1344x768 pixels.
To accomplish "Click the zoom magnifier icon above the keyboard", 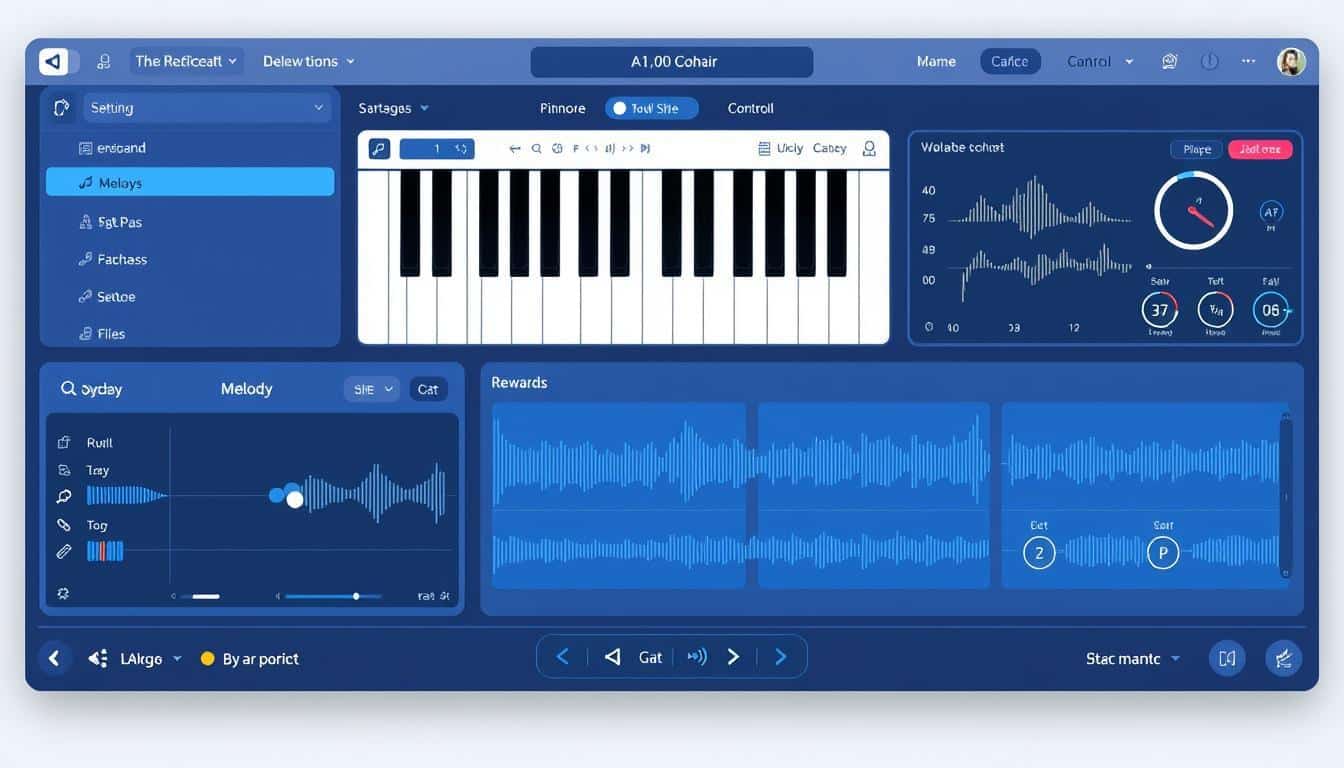I will (x=536, y=148).
